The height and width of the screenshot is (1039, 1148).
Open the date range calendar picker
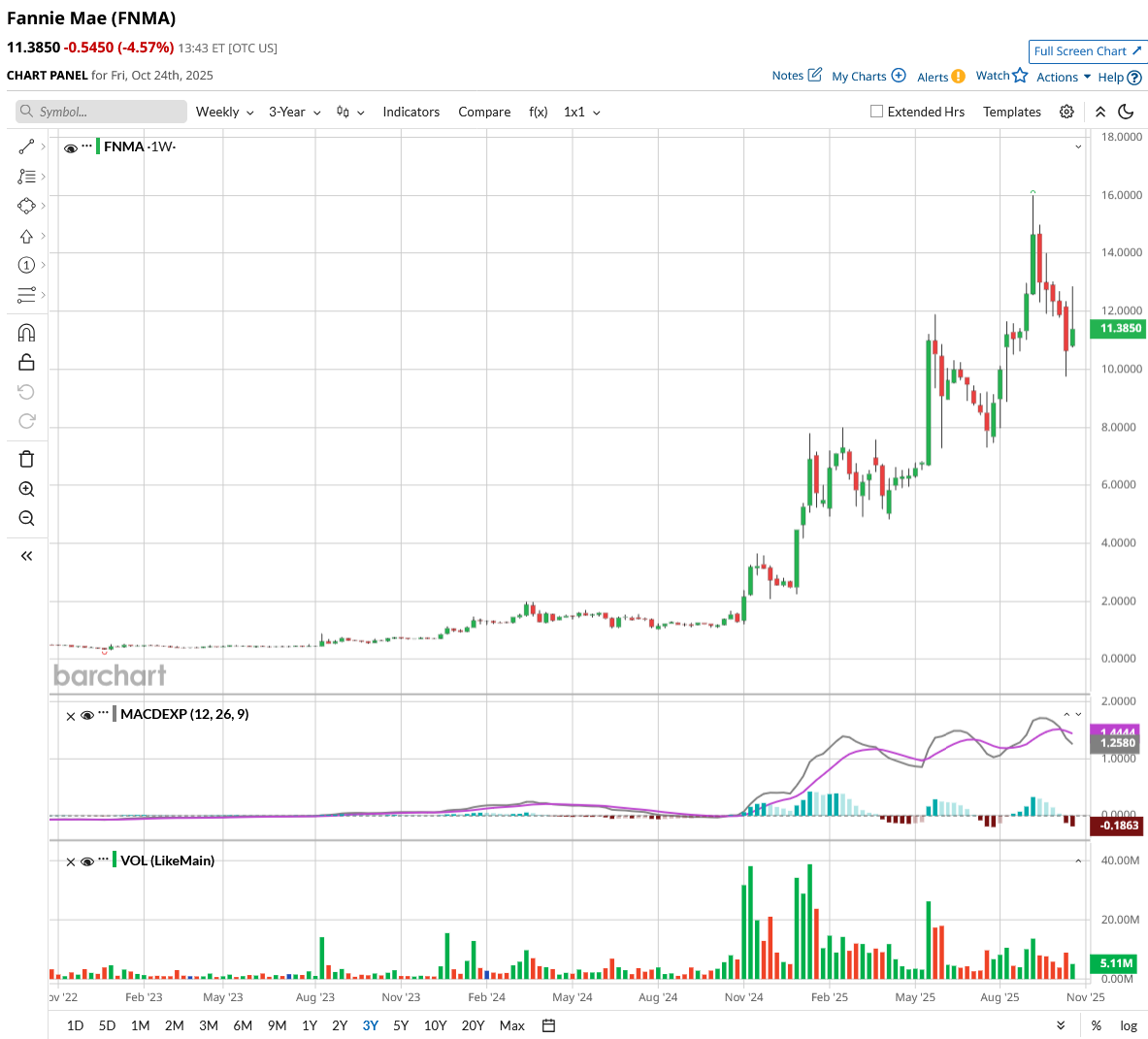pyautogui.click(x=548, y=1025)
